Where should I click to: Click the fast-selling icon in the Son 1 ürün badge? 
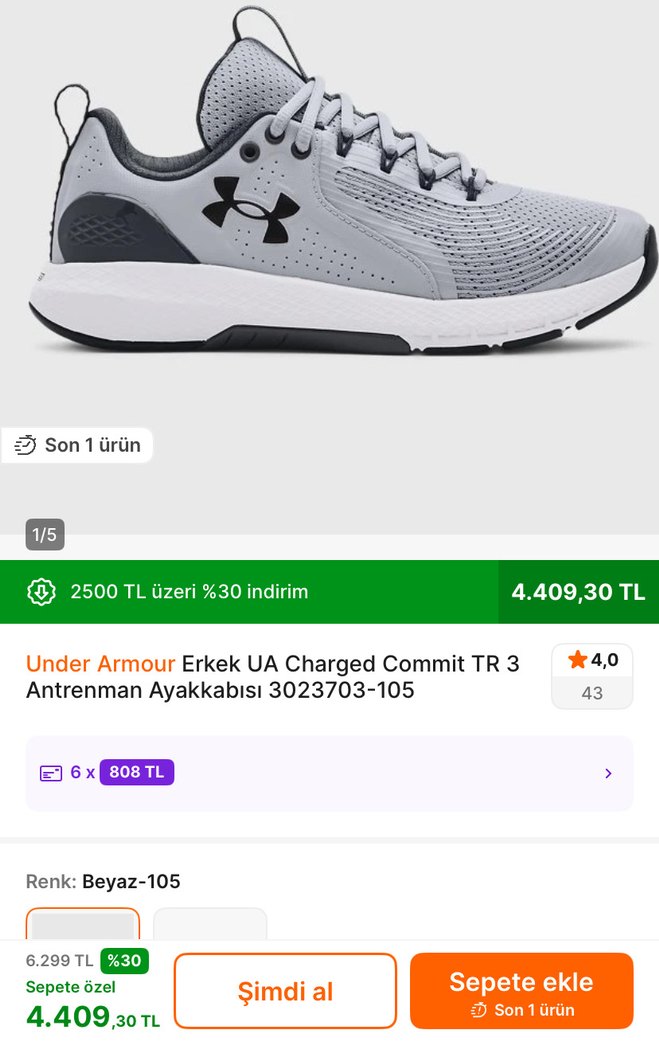26,445
